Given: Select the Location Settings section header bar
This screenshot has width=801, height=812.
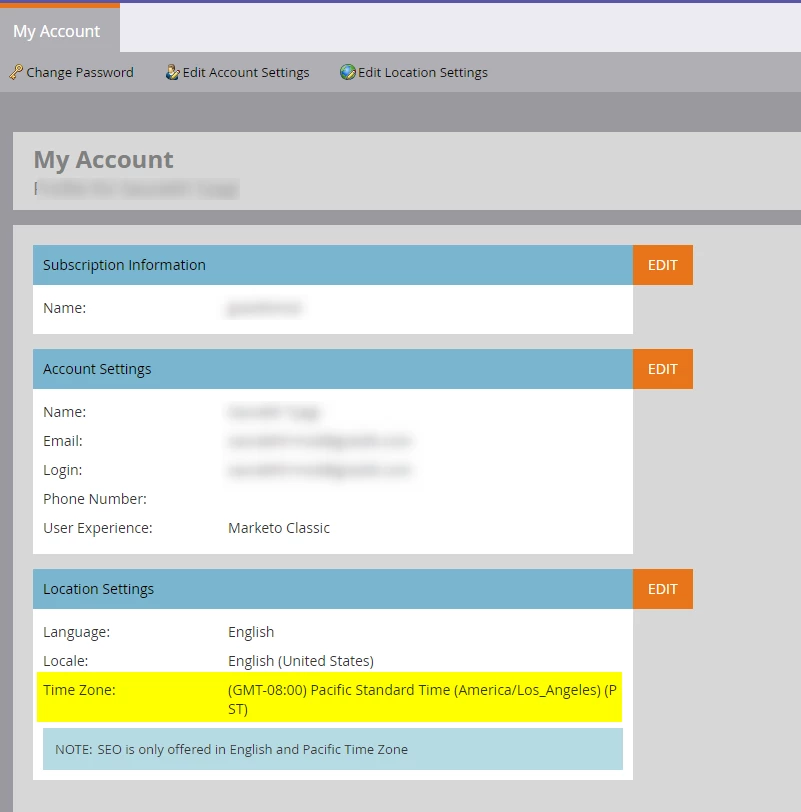Looking at the screenshot, I should [333, 589].
